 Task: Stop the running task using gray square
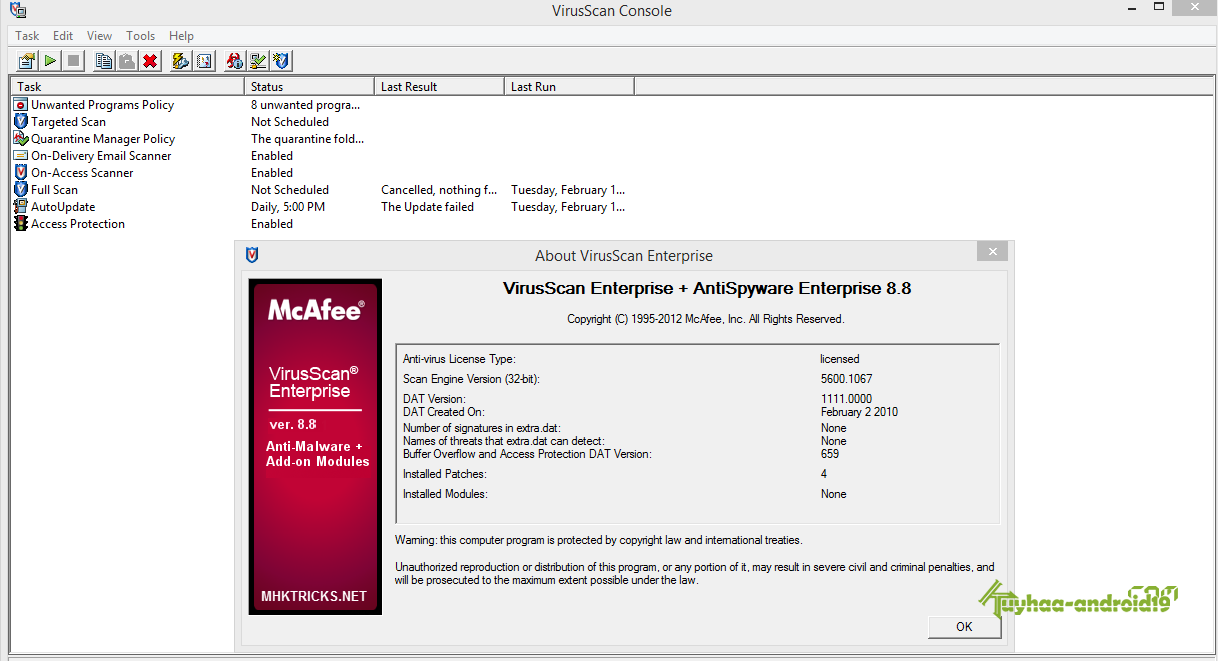[x=73, y=61]
